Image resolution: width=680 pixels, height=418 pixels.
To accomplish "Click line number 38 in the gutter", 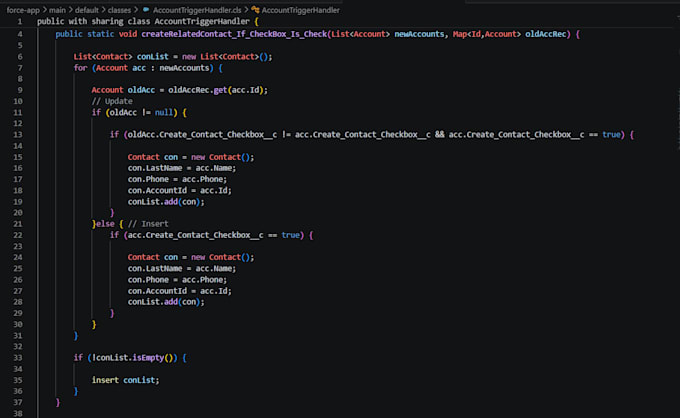I will point(18,413).
